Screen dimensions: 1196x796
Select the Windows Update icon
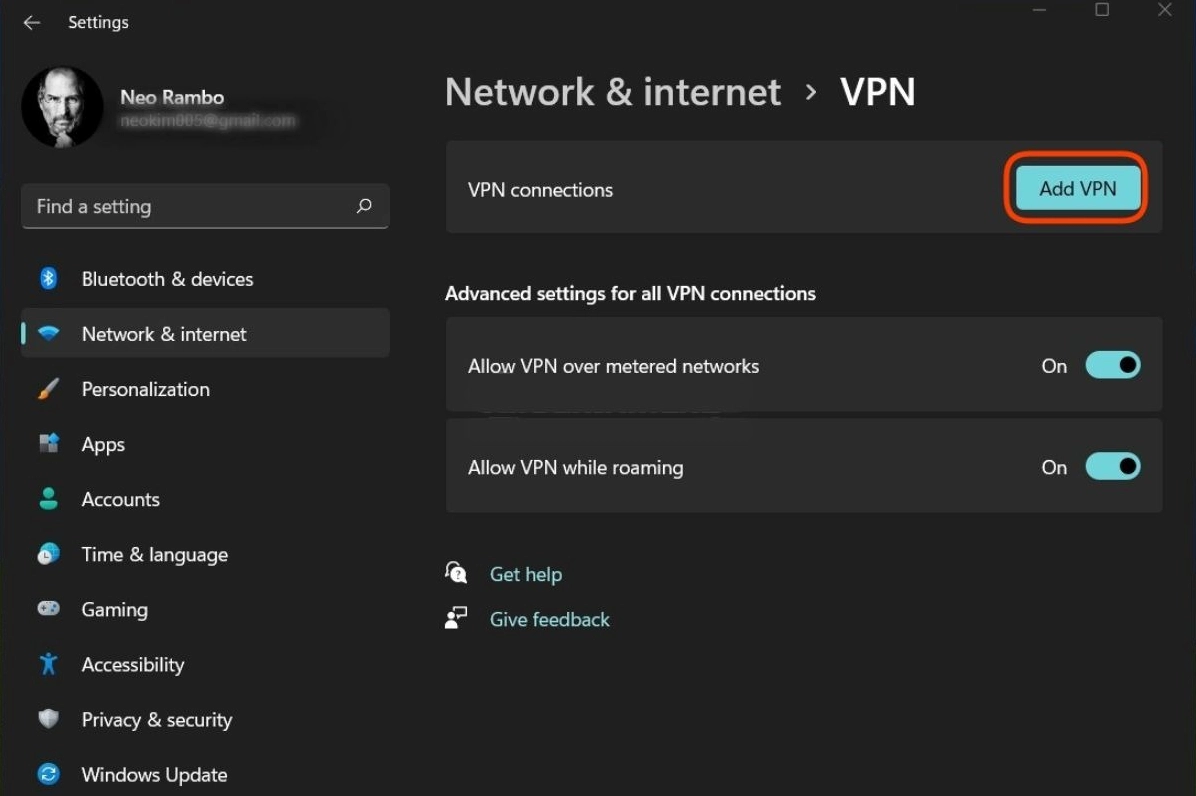tap(49, 773)
